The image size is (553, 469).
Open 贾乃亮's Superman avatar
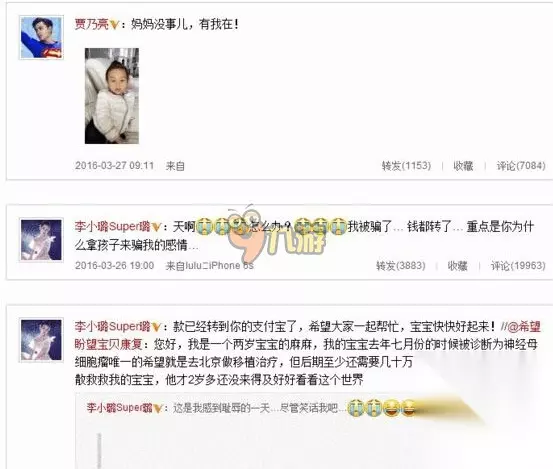point(41,37)
